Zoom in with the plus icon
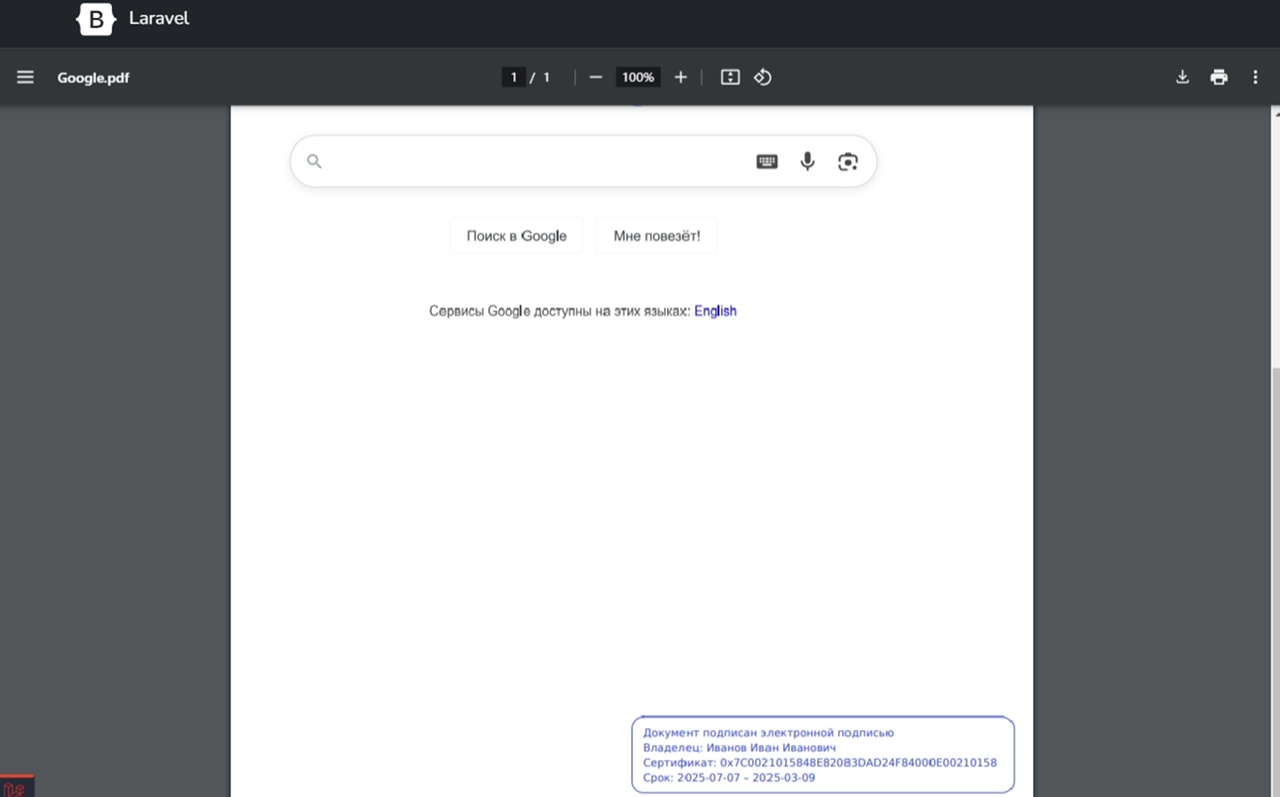This screenshot has height=797, width=1280. pyautogui.click(x=681, y=77)
